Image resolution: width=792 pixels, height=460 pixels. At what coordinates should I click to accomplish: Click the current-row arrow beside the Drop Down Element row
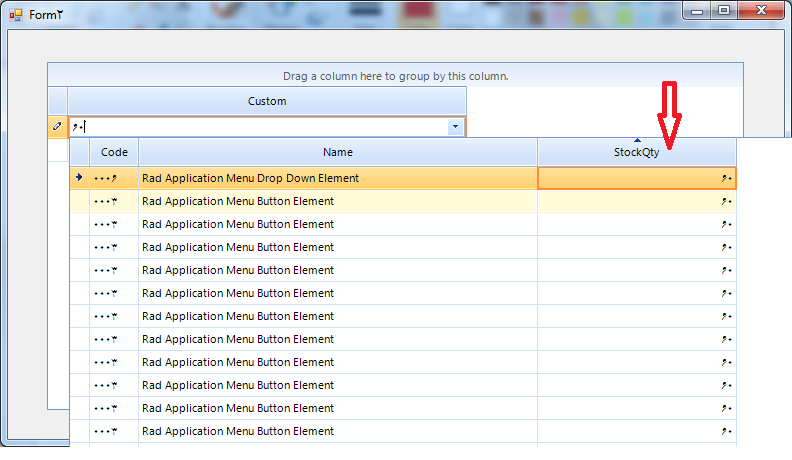click(79, 178)
